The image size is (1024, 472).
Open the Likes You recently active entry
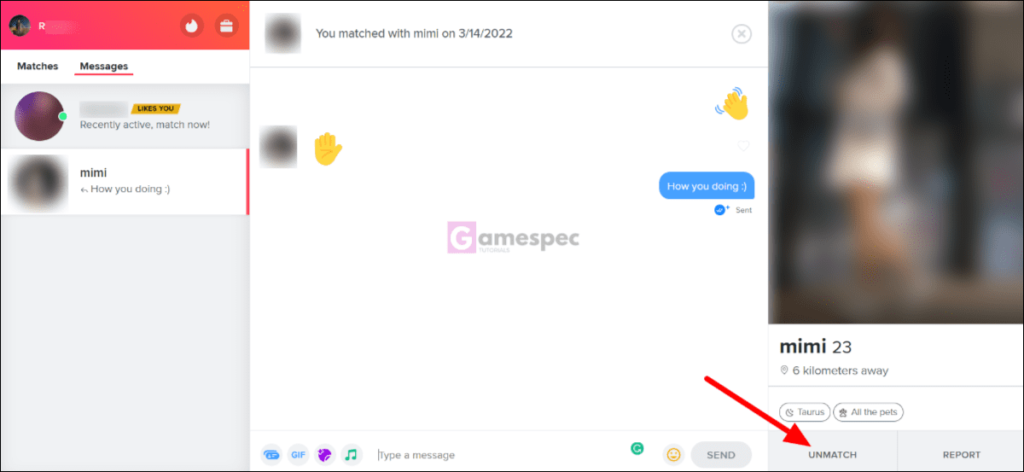click(125, 116)
